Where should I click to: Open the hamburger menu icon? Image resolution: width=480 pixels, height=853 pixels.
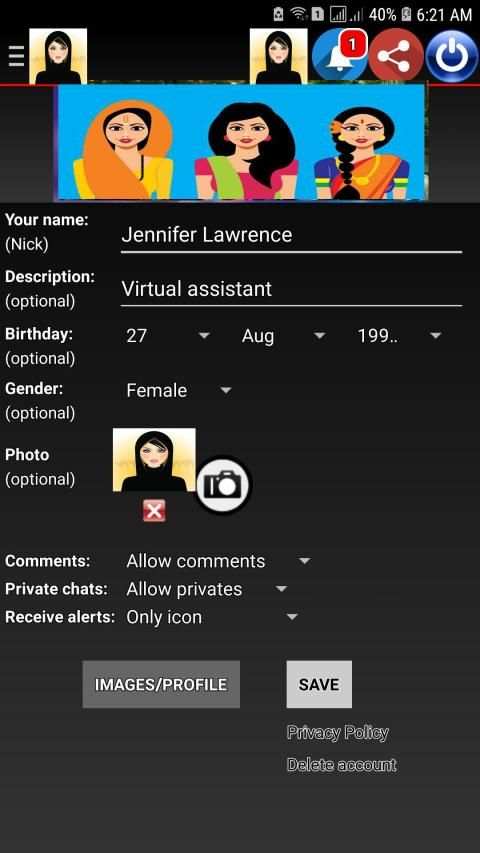(x=16, y=56)
